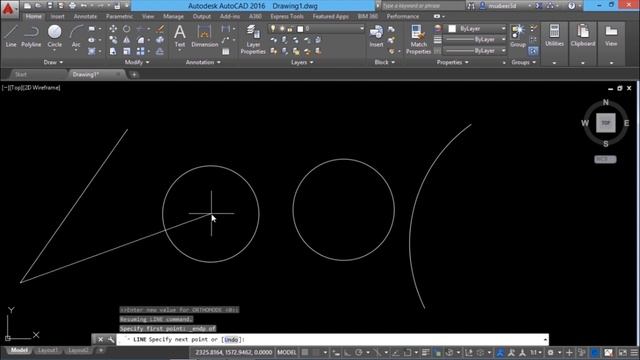Click the Rectangle tool in Draw panel
Image resolution: width=640 pixels, height=360 pixels.
[91, 29]
